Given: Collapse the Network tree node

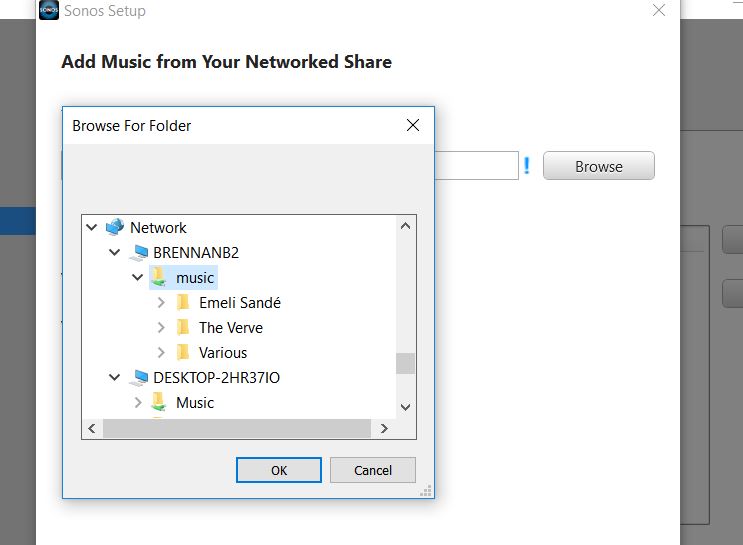Looking at the screenshot, I should [92, 227].
